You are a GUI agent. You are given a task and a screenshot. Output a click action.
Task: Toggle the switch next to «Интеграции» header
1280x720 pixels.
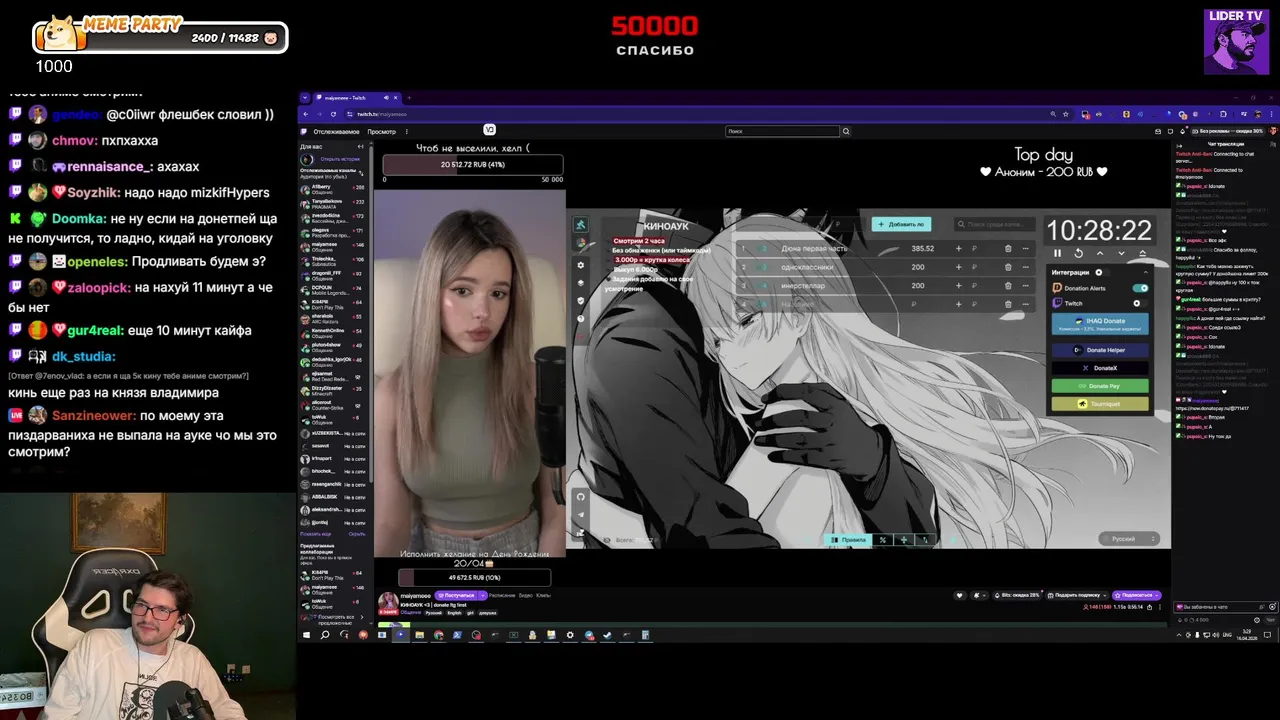point(1102,272)
